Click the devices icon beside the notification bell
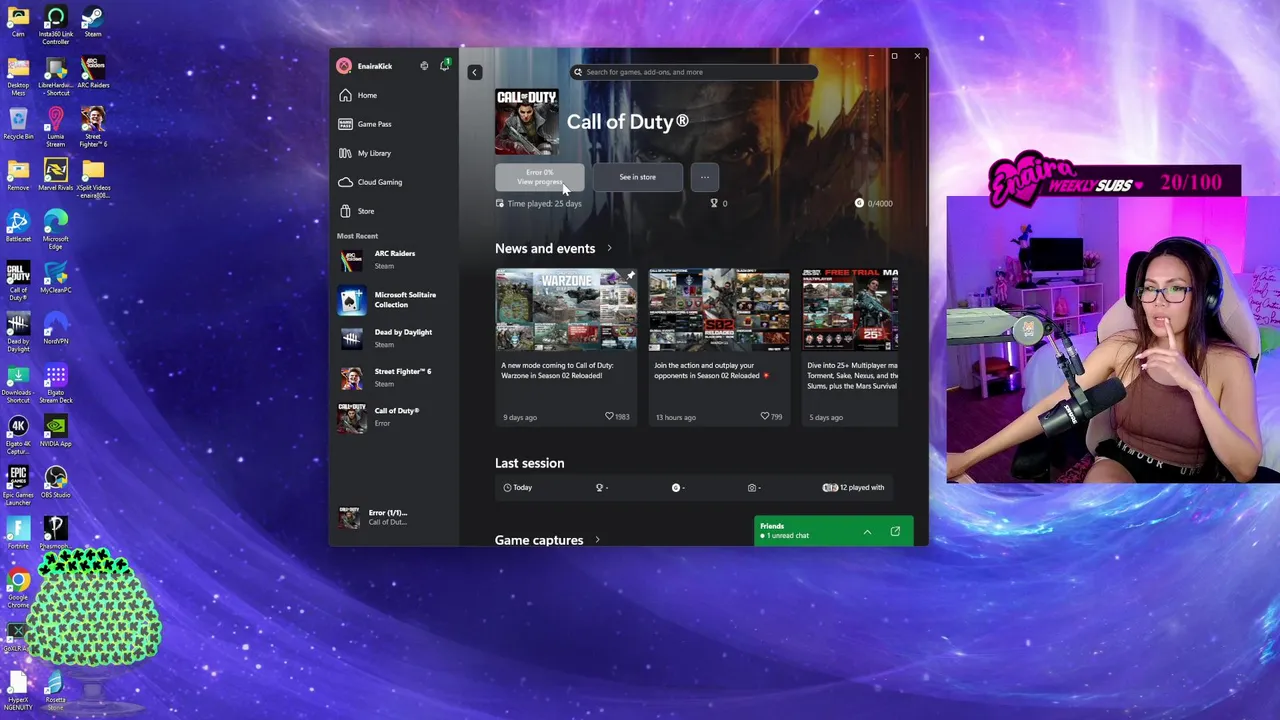 point(424,66)
